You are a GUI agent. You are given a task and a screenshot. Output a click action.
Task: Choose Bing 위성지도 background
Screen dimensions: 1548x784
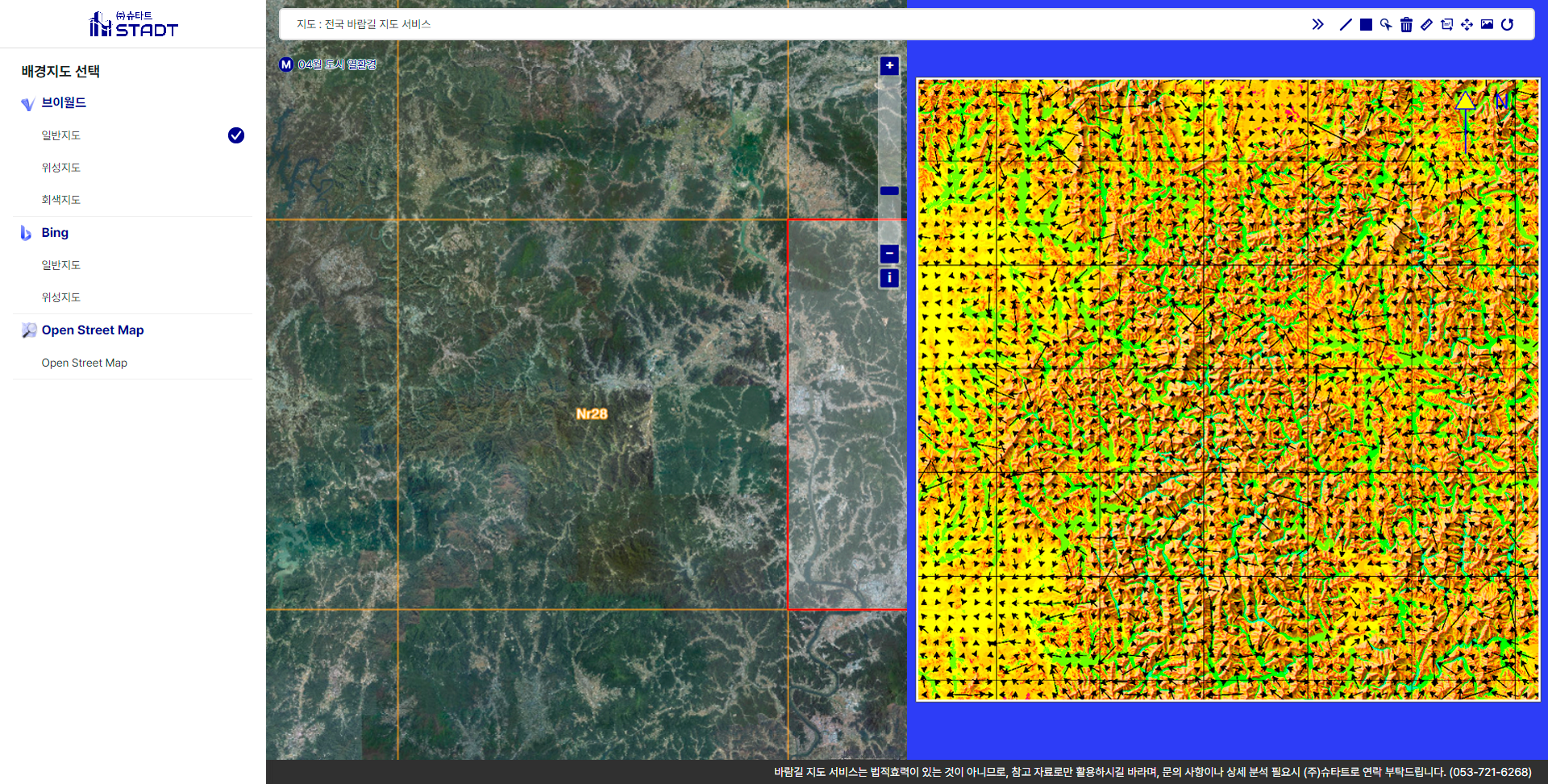[61, 297]
